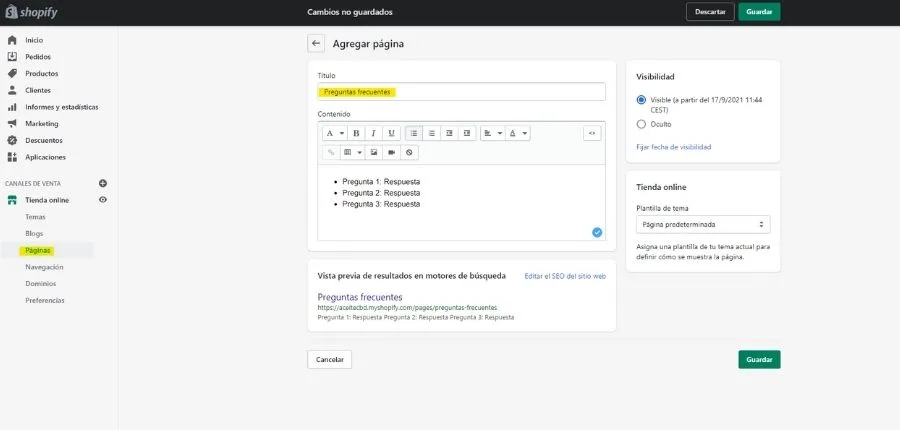Insert a video with the camera icon

click(x=391, y=153)
